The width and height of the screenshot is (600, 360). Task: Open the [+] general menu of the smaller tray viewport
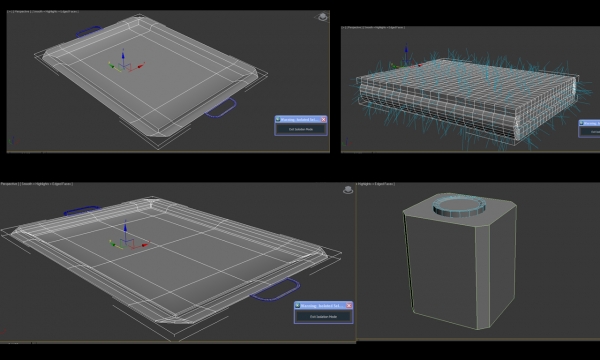[x=10, y=11]
